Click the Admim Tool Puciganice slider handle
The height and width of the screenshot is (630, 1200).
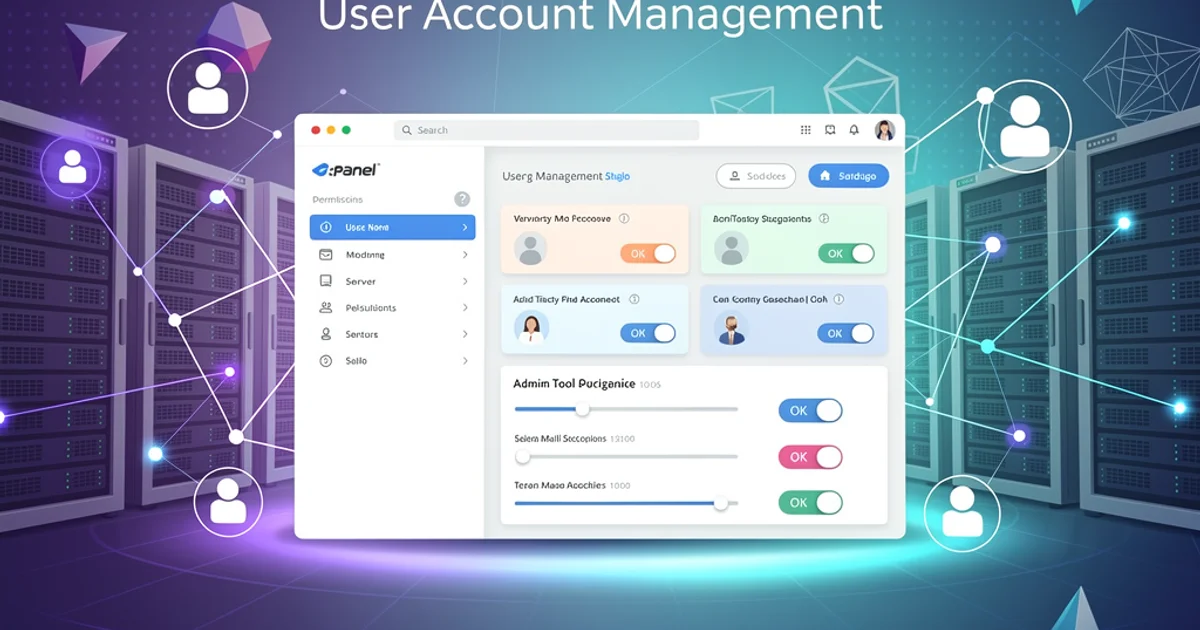click(582, 409)
